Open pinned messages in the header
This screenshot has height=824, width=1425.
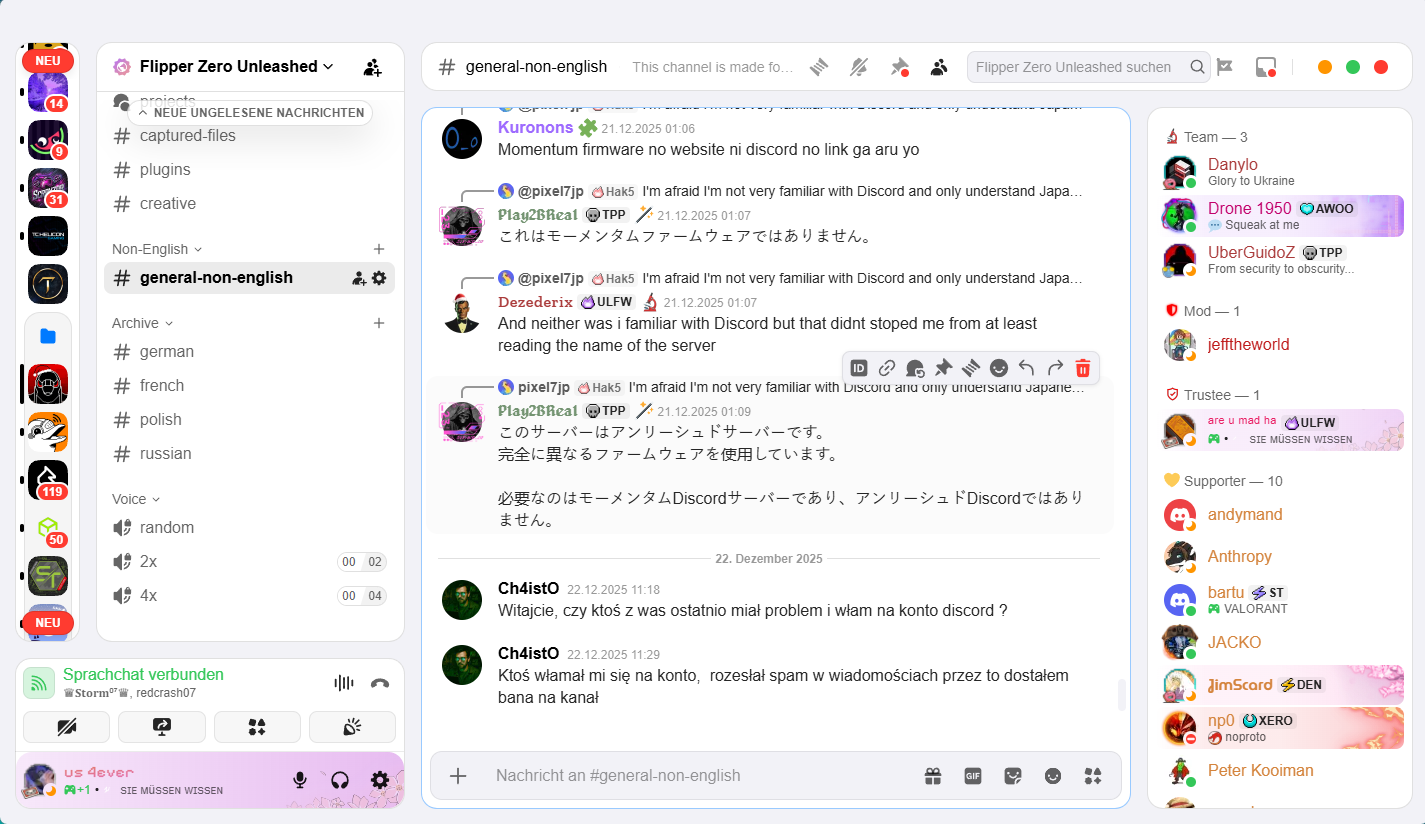click(x=899, y=67)
